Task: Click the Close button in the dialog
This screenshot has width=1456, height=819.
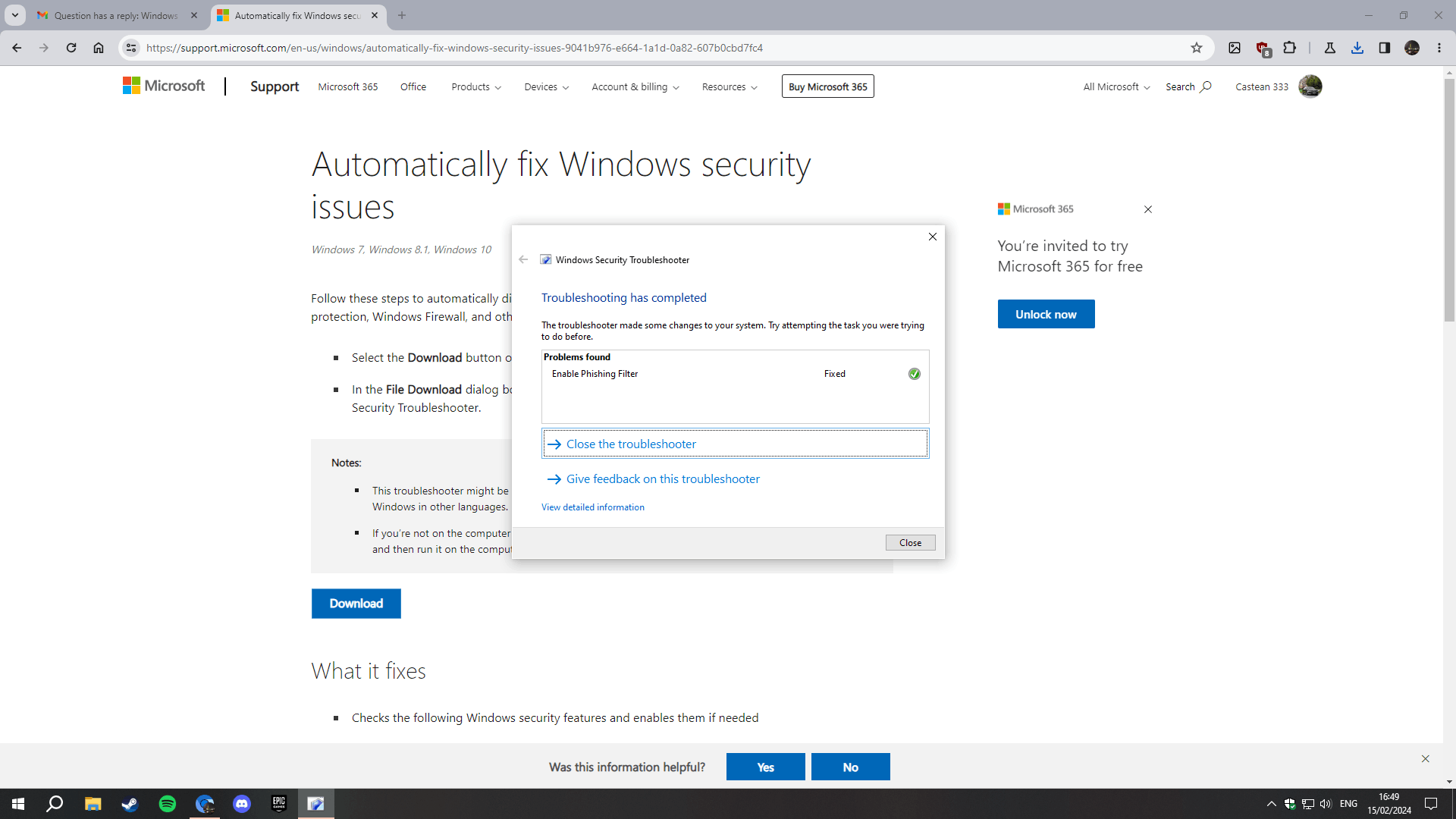Action: pyautogui.click(x=910, y=542)
